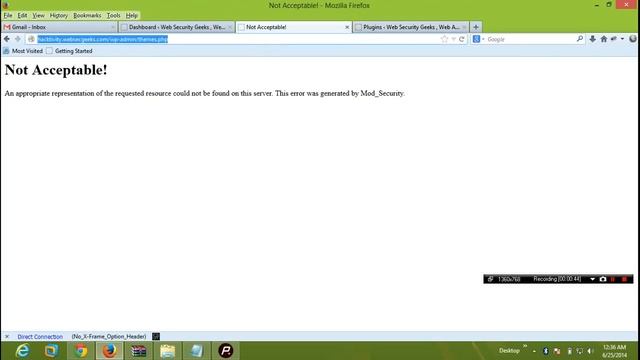Click recorder region selection icon
Screen dimensions: 640x360
point(490,279)
